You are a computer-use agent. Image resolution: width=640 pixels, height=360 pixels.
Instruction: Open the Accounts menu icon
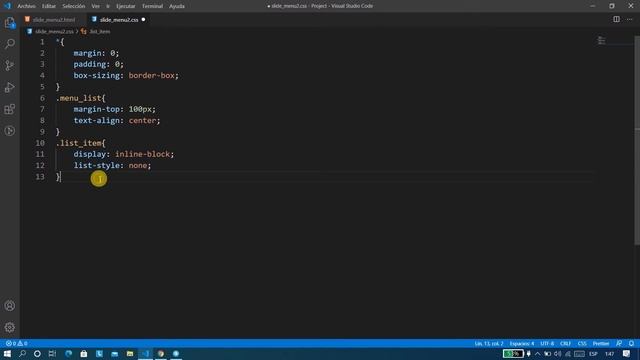(x=10, y=306)
